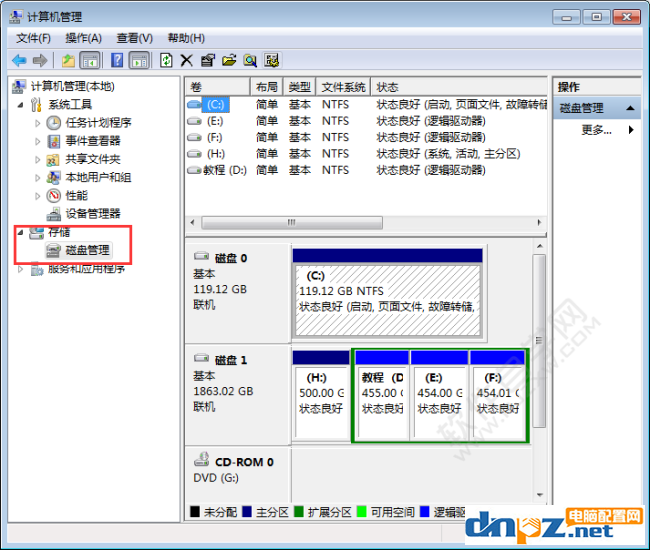Click the 磁盘管理 disk icon in tree
650x550 pixels.
tap(53, 250)
